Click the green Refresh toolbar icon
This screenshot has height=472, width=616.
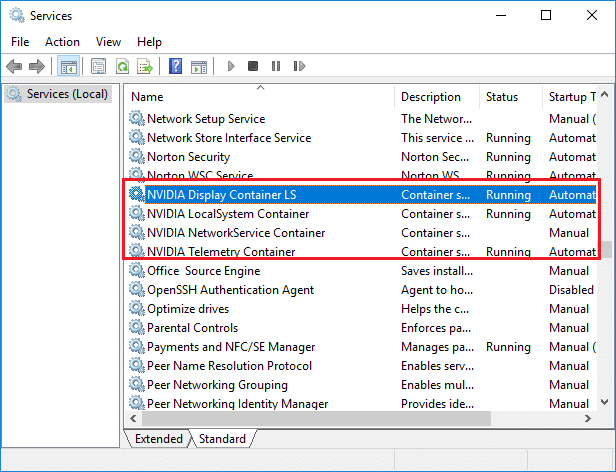[x=122, y=67]
